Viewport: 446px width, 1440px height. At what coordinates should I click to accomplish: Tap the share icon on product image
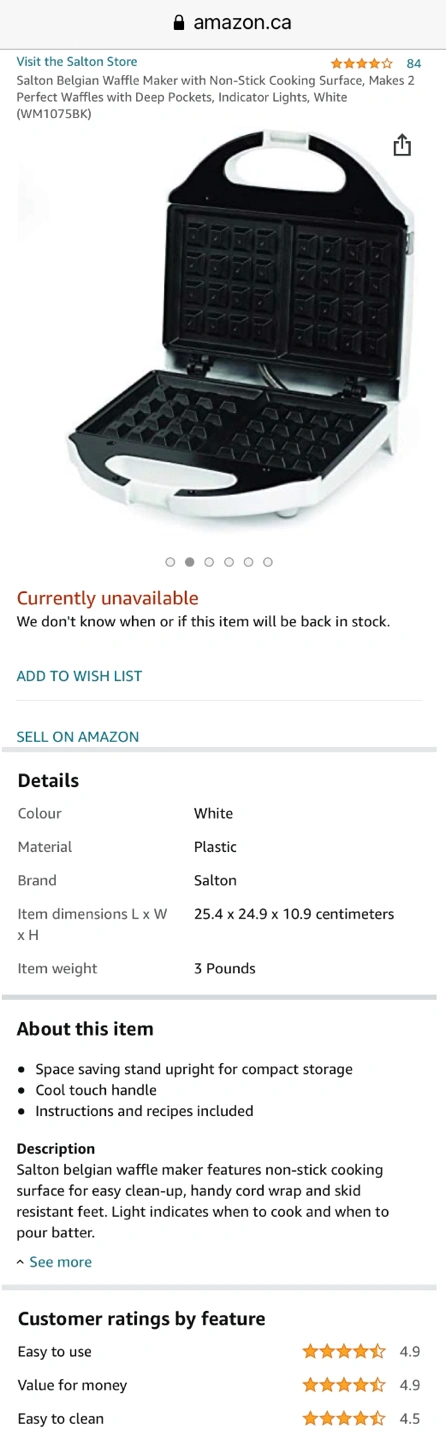402,146
